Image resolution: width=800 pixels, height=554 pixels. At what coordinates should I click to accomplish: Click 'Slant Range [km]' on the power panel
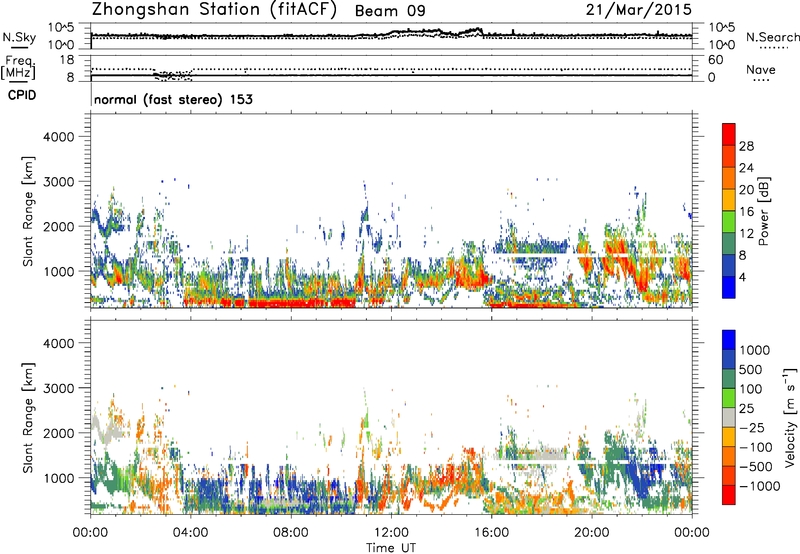pos(28,211)
